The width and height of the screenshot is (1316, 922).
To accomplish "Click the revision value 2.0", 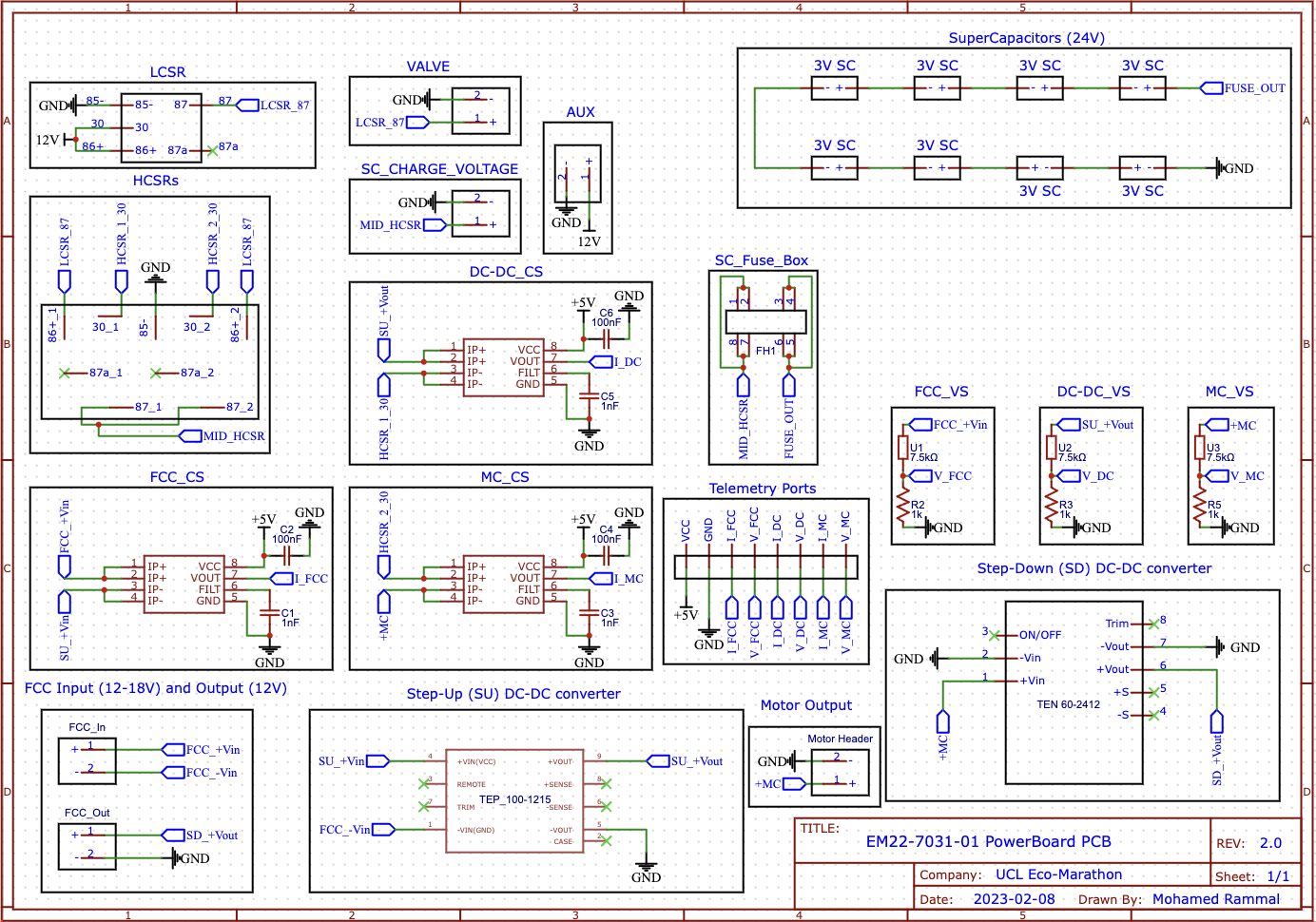I will [x=1270, y=843].
